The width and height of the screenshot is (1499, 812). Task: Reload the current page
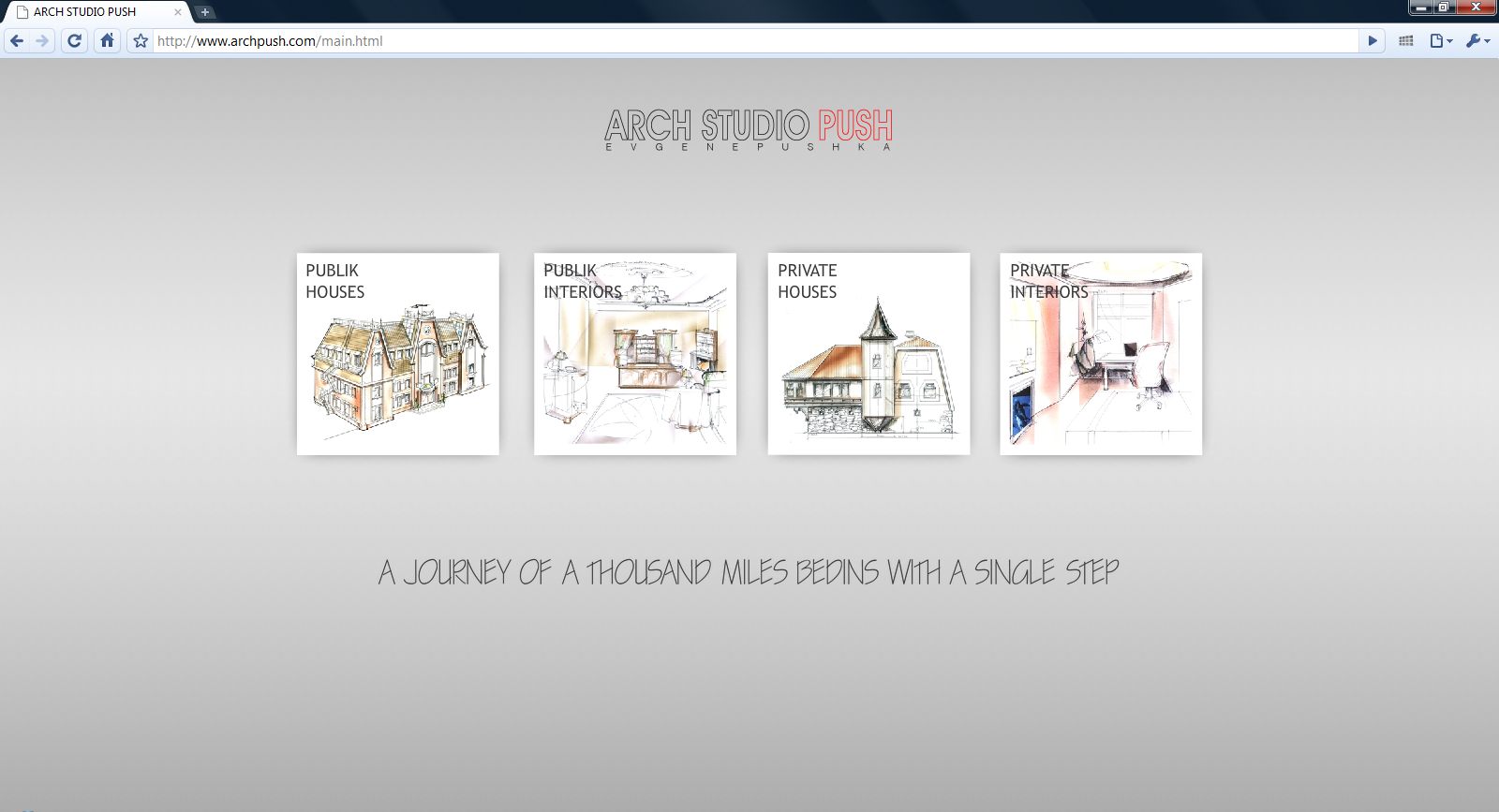coord(75,41)
